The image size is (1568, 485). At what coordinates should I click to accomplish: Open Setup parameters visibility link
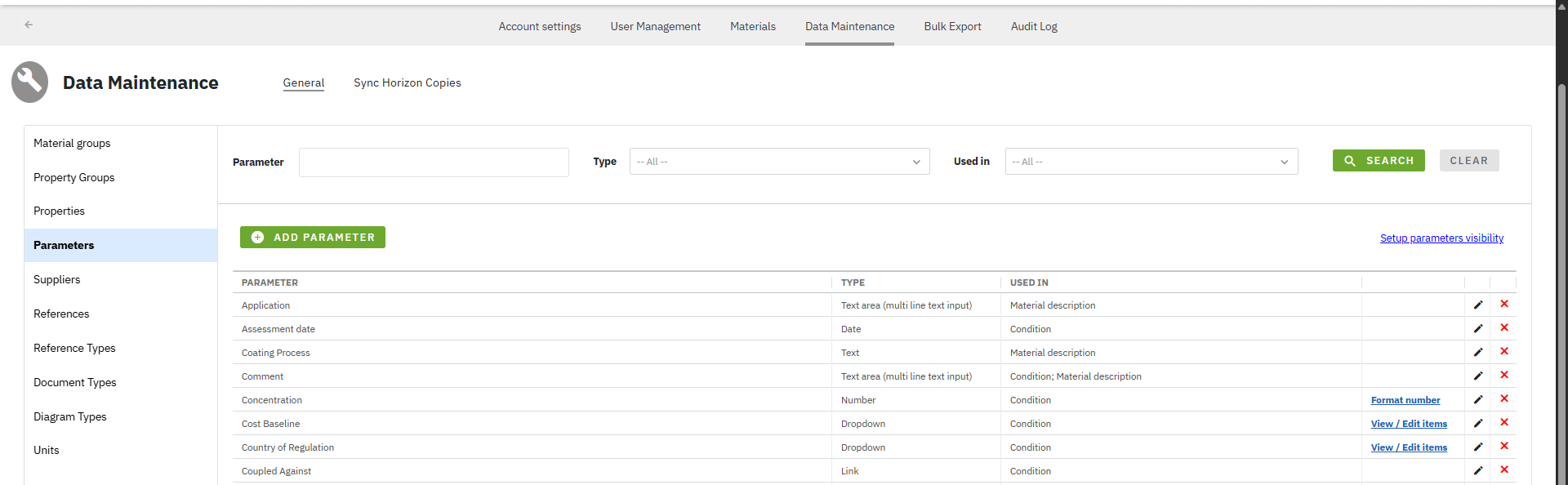(1441, 238)
